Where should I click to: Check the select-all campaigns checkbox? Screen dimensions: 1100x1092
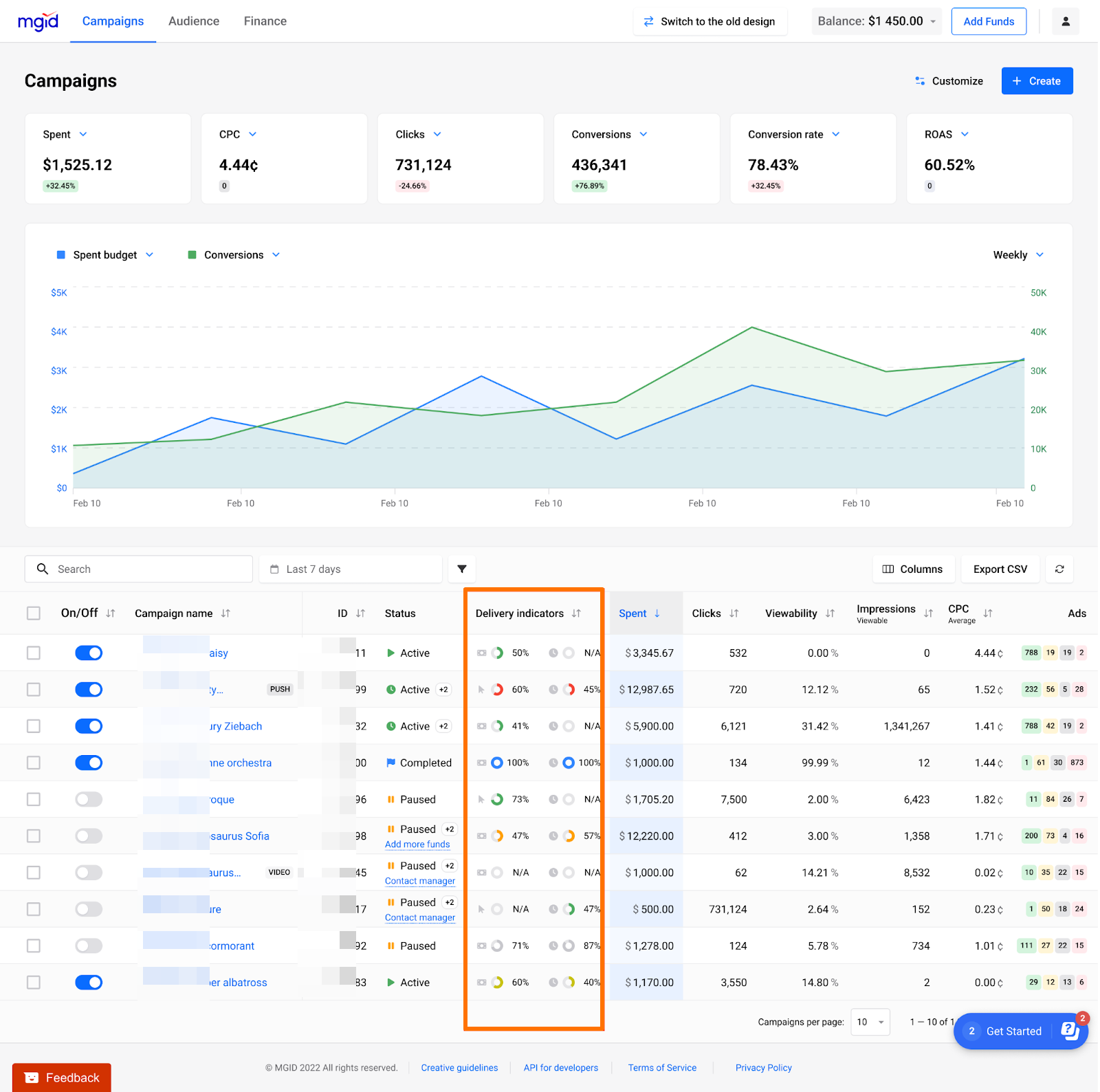(x=34, y=613)
